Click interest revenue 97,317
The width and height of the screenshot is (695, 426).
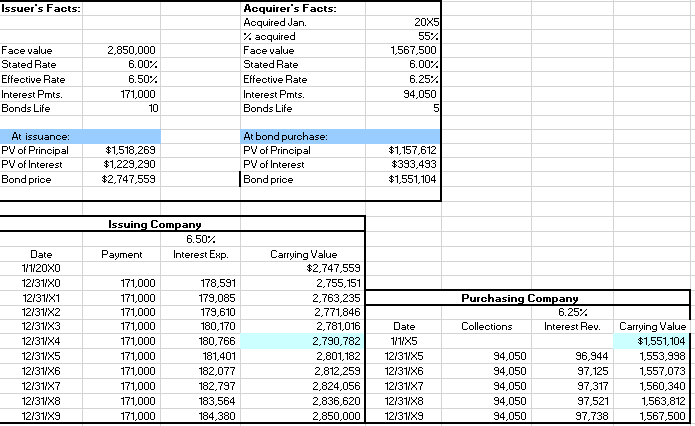[x=593, y=387]
